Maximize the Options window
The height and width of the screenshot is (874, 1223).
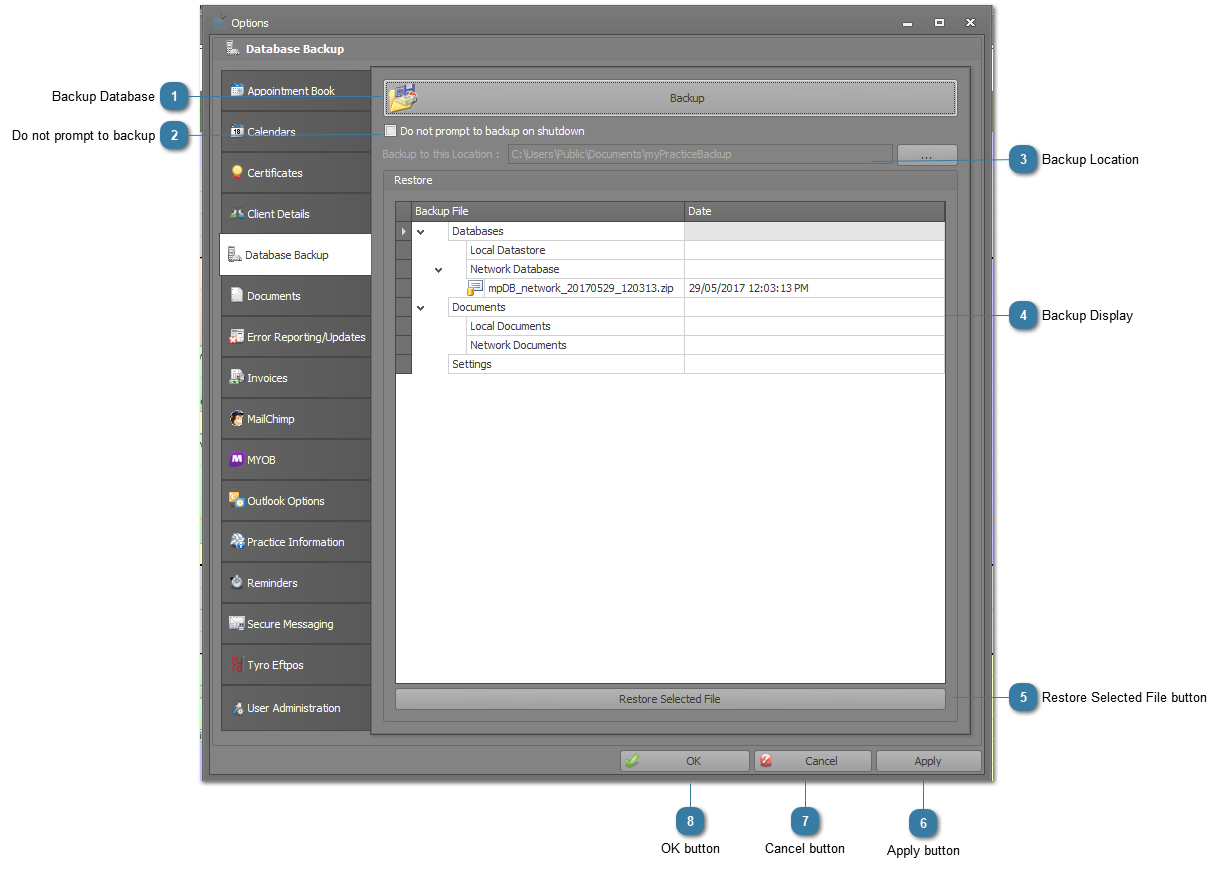point(939,22)
